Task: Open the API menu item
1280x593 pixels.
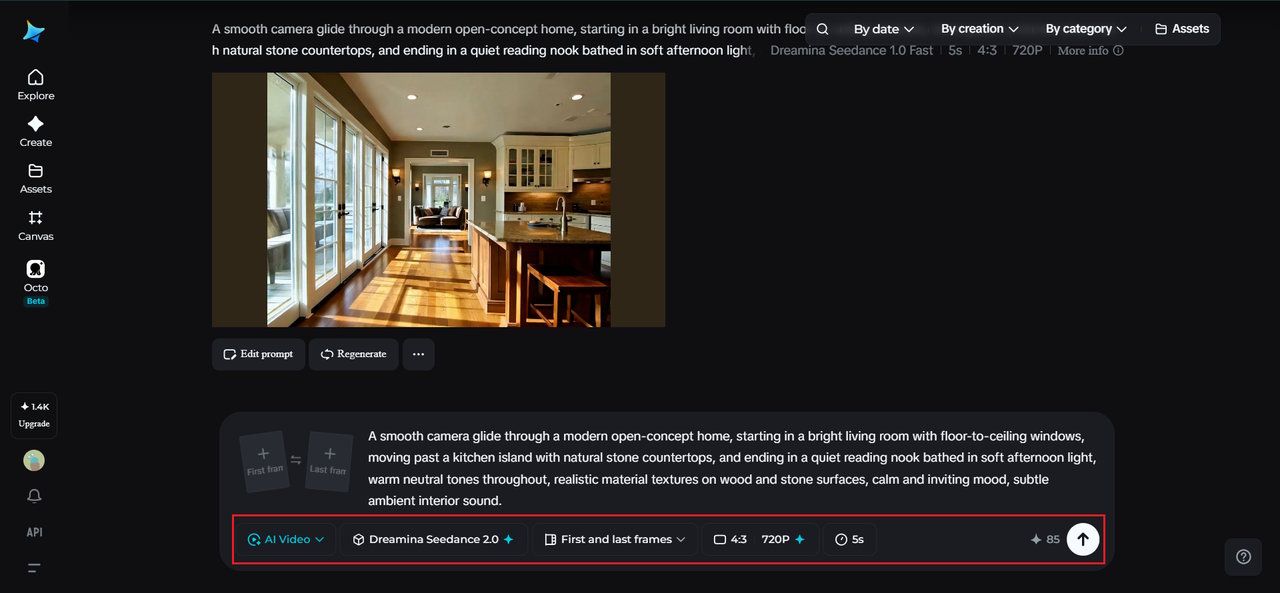Action: [34, 532]
